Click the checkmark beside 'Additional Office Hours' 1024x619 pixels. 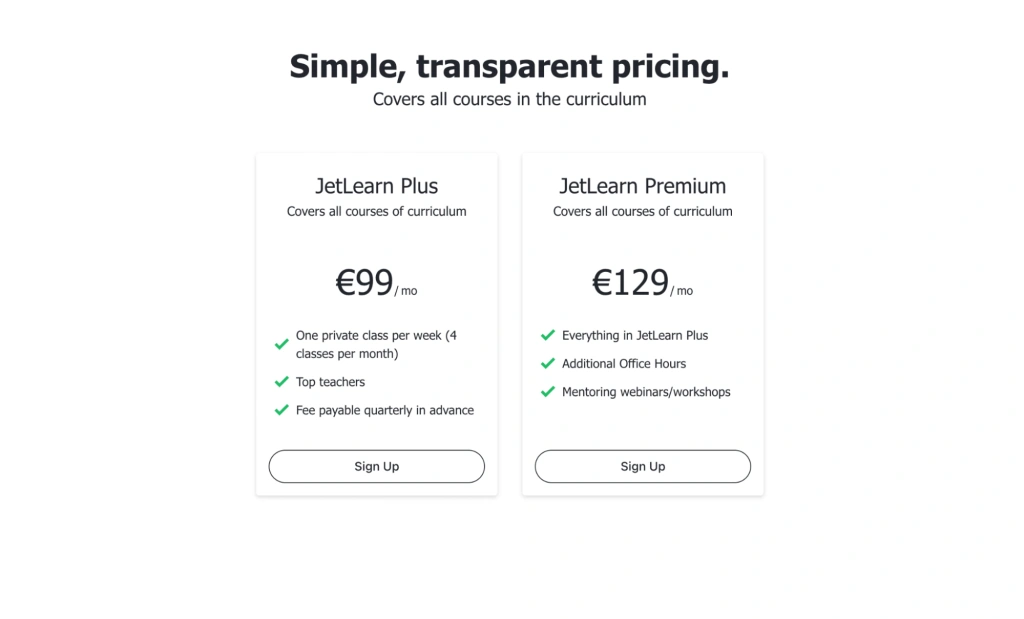547,363
